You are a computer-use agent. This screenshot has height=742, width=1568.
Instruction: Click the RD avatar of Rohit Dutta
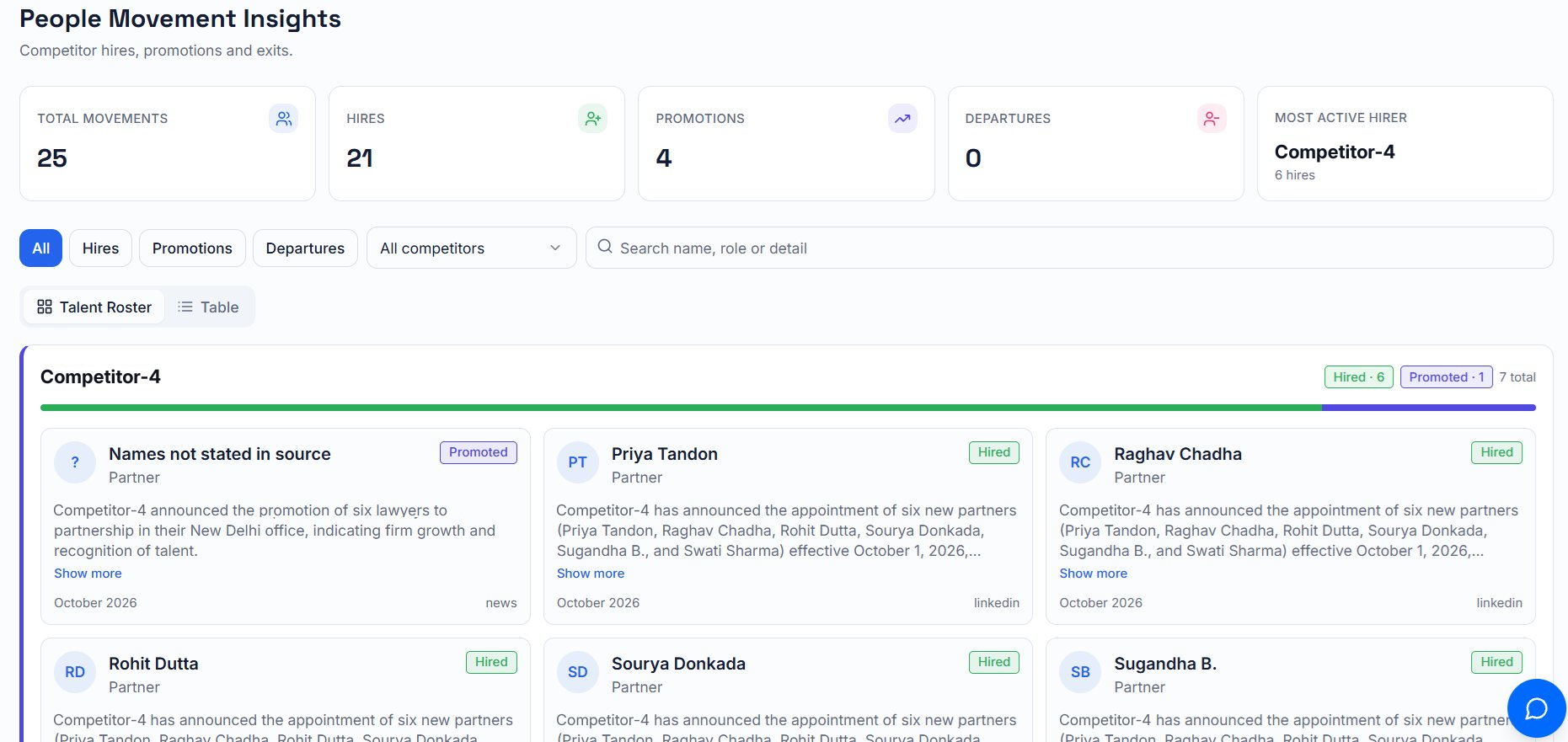75,672
